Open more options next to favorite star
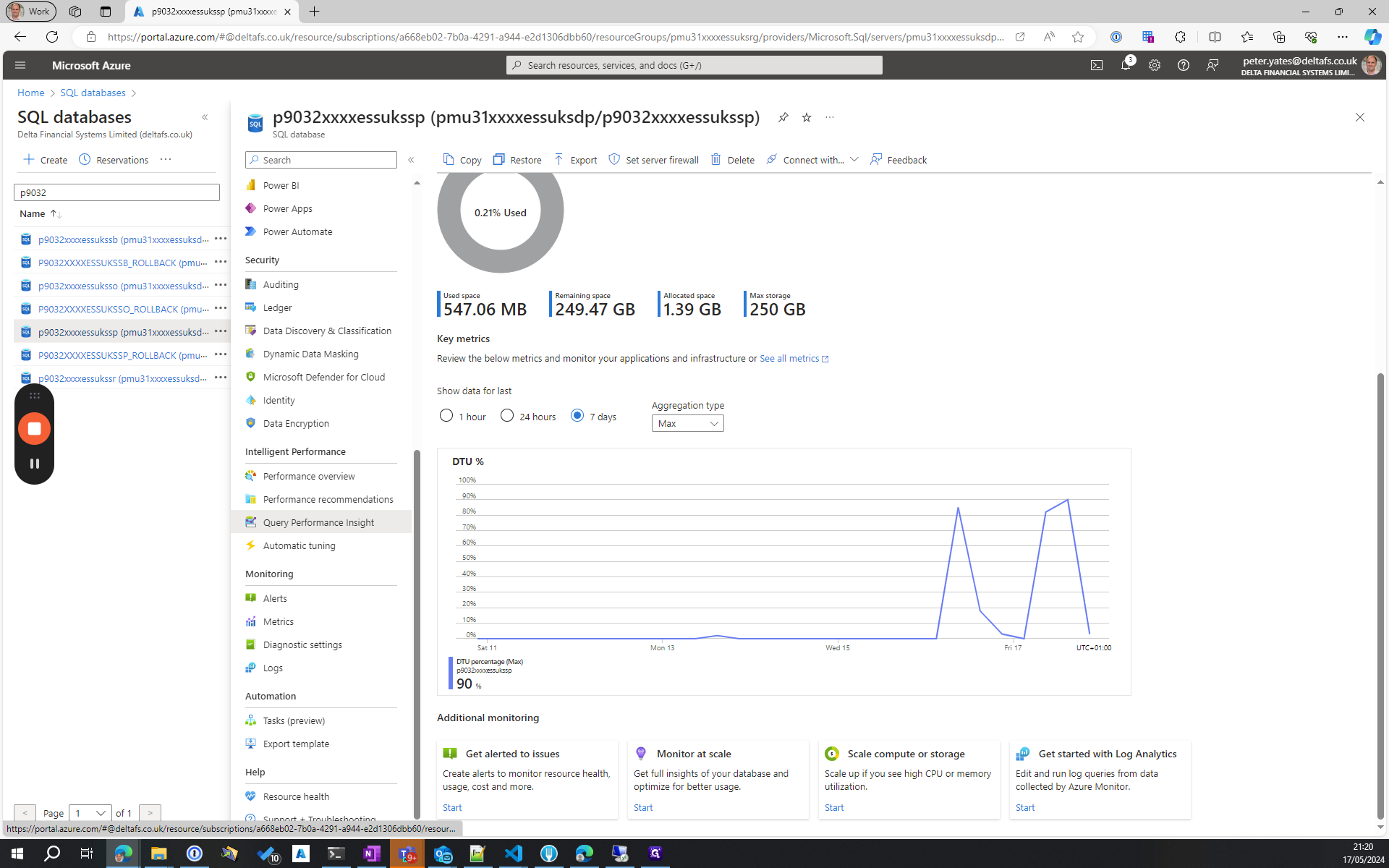The image size is (1389, 868). 830,117
